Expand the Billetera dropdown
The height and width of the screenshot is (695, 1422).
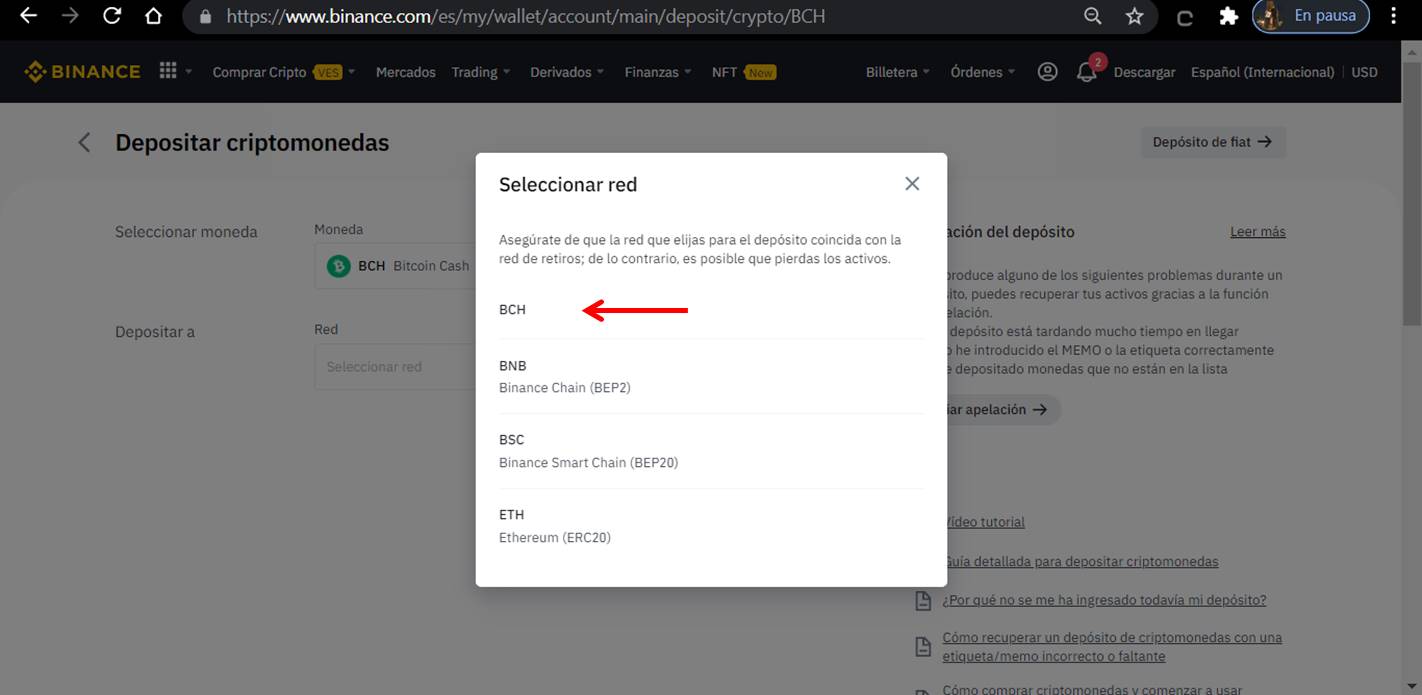click(898, 72)
